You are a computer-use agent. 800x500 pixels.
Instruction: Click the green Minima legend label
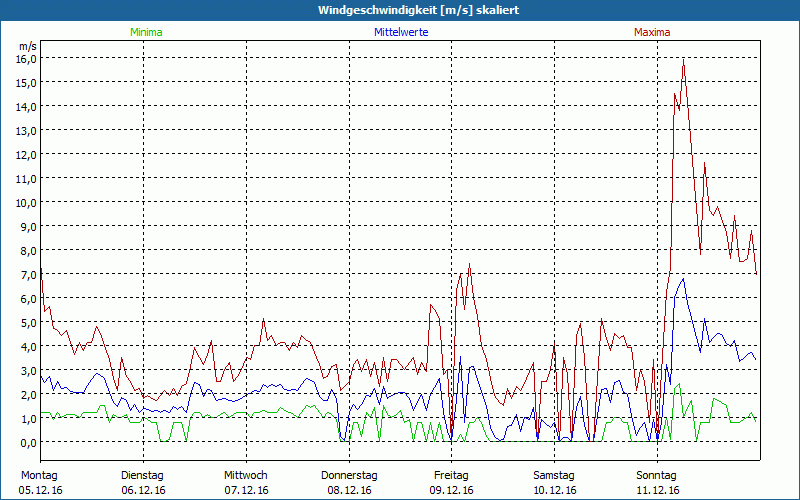(146, 32)
